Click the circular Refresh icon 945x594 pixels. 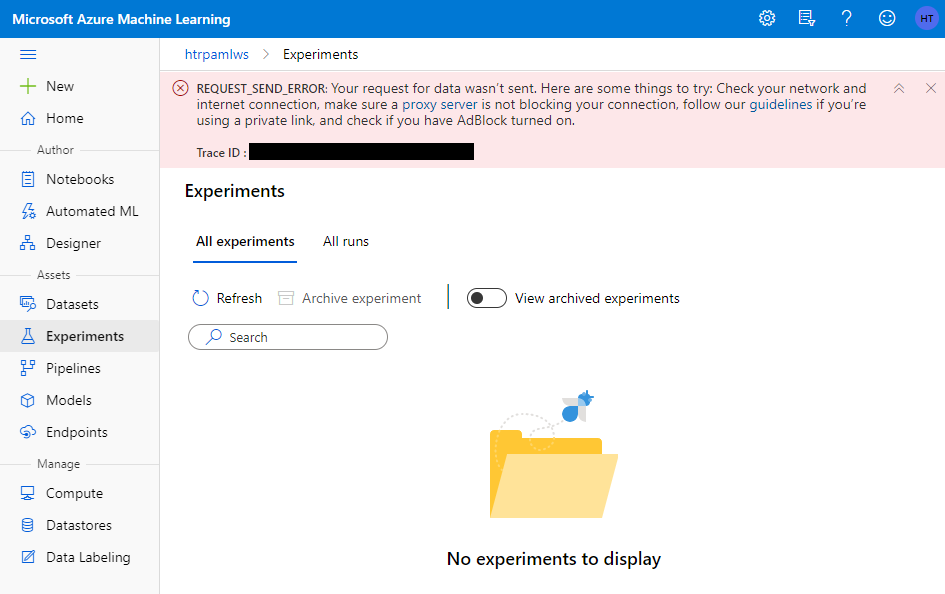[200, 298]
